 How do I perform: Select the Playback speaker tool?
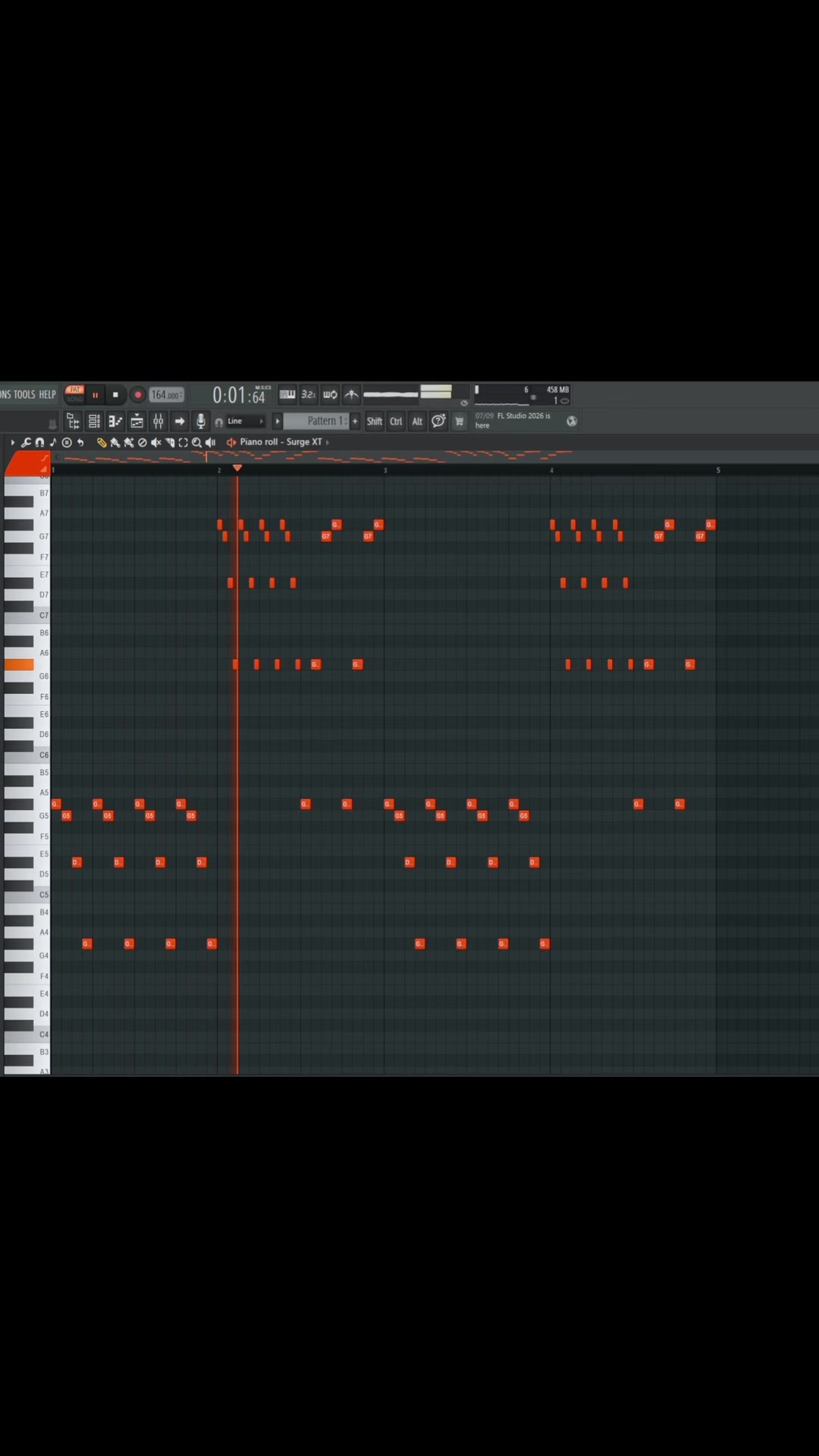click(210, 442)
